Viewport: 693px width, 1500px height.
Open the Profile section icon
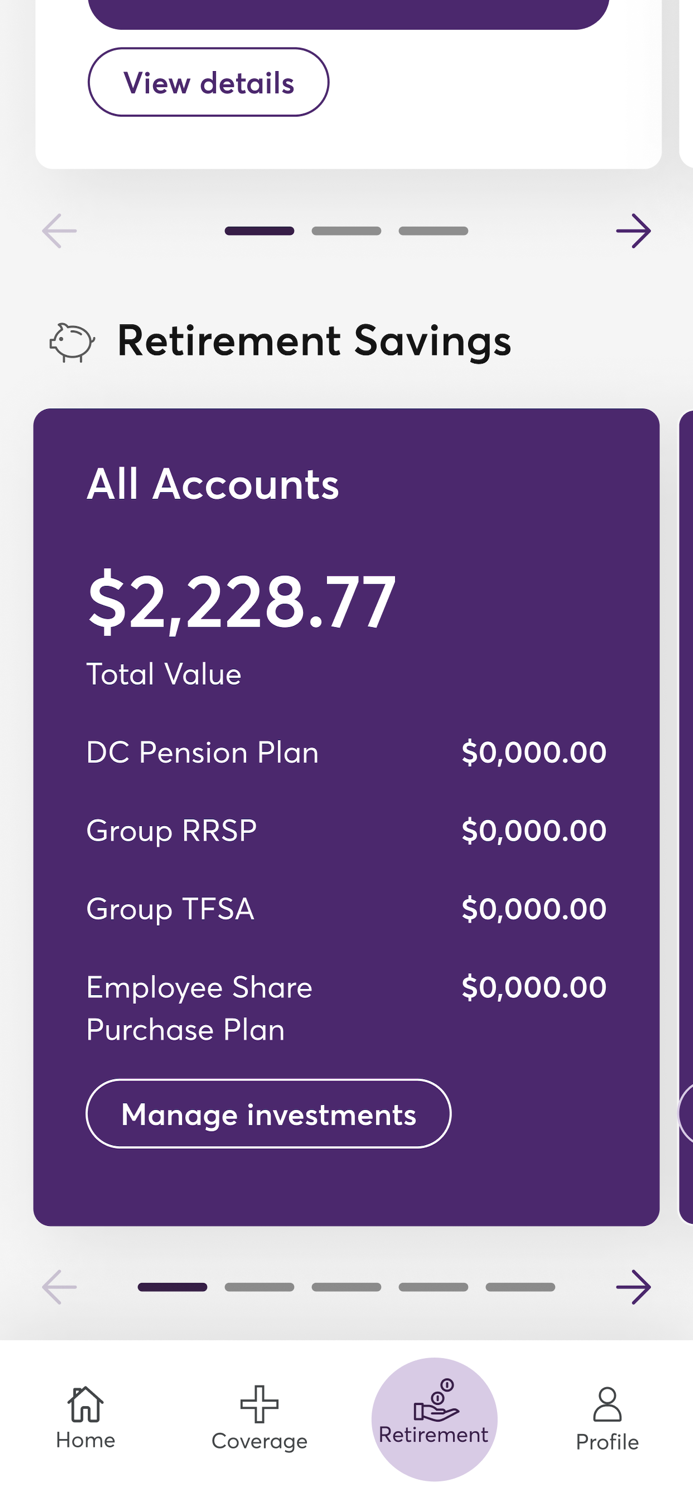[x=607, y=1403]
